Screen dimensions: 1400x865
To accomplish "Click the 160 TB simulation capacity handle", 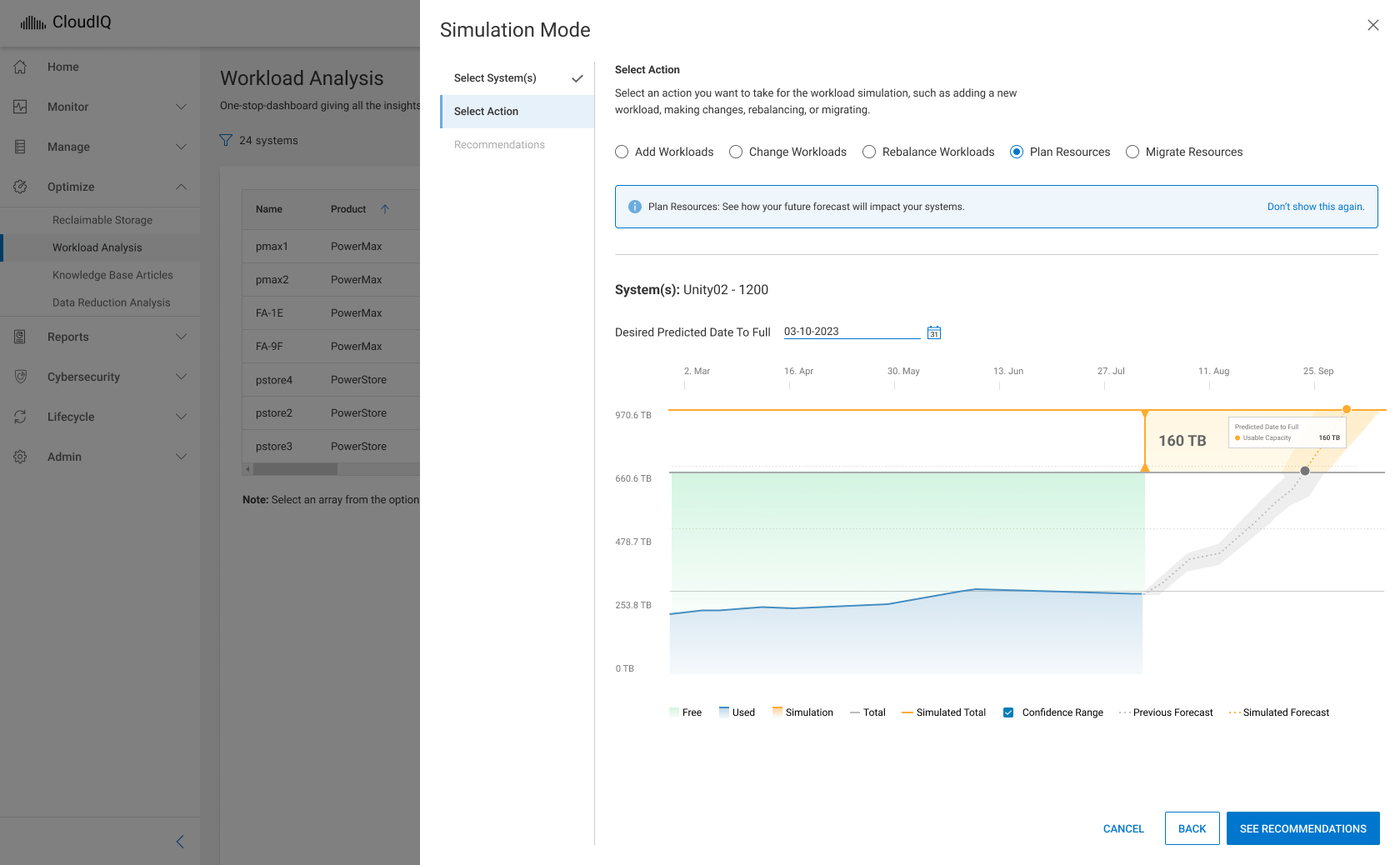I will 1145,441.
